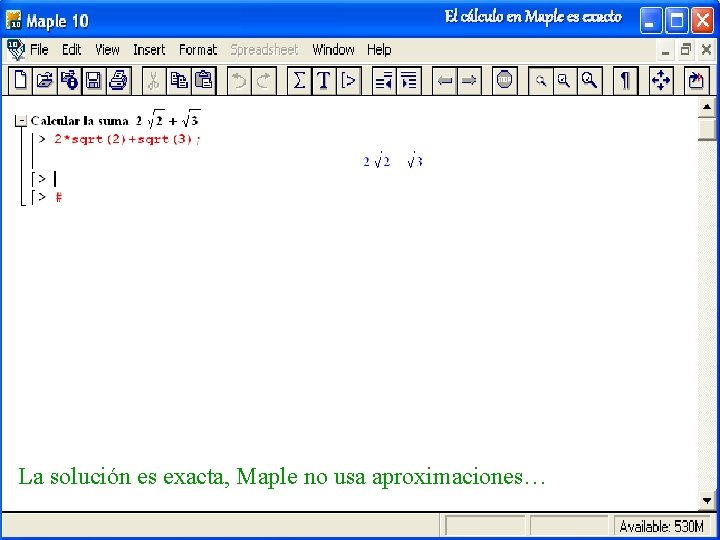Open the Help menu
720x540 pixels.
point(379,50)
